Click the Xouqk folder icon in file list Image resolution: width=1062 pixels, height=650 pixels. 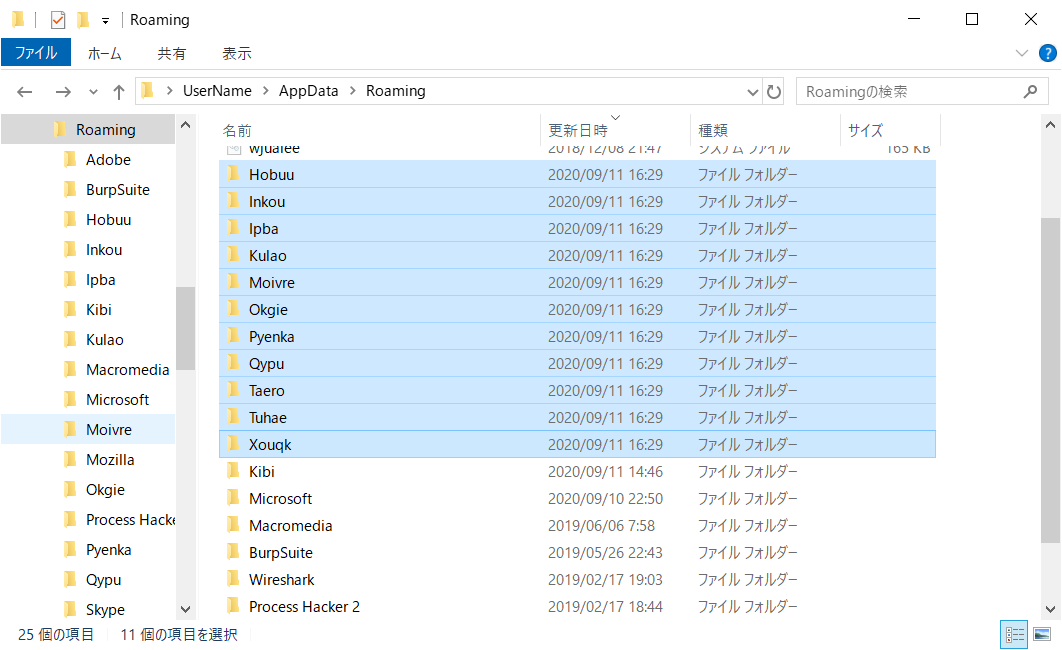click(233, 443)
